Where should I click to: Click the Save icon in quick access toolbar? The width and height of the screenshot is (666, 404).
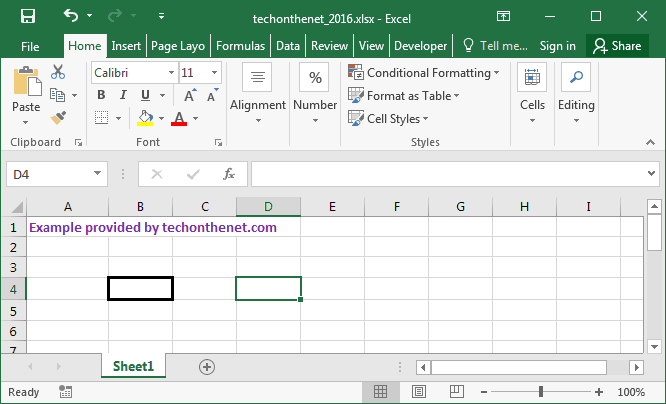(x=28, y=16)
